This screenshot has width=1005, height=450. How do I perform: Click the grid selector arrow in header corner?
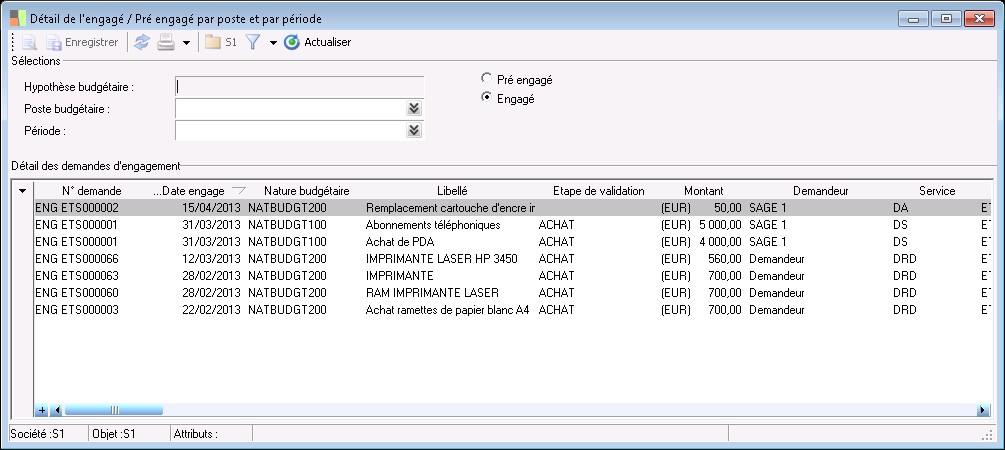(22, 191)
